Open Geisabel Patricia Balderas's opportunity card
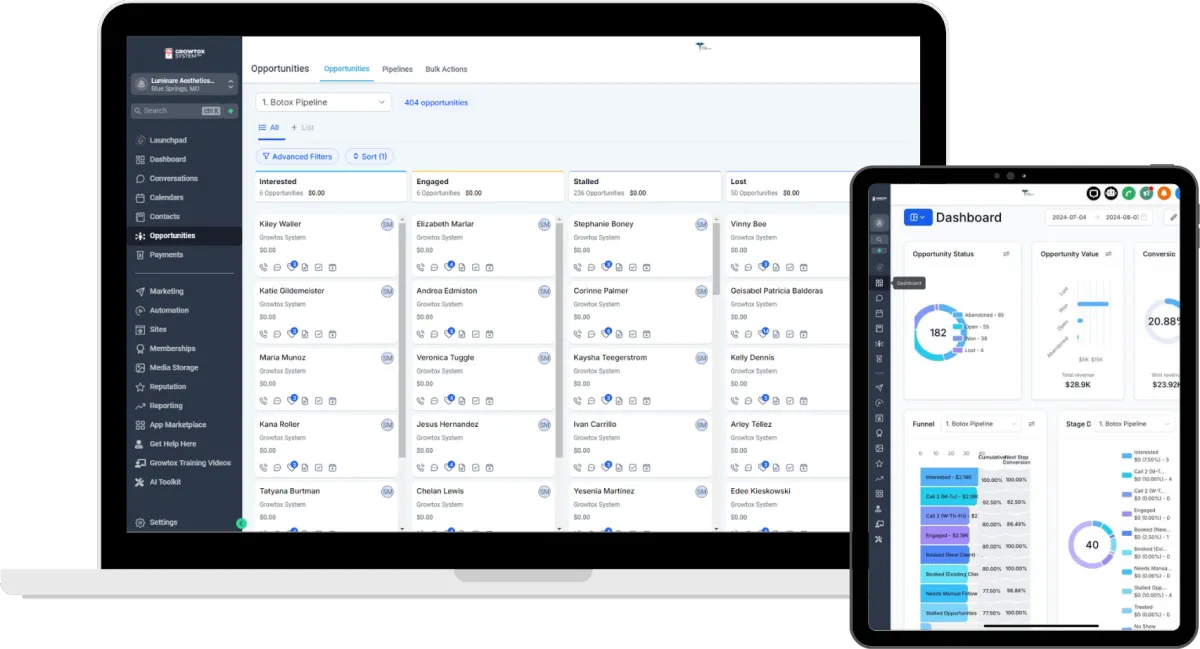 [x=790, y=311]
